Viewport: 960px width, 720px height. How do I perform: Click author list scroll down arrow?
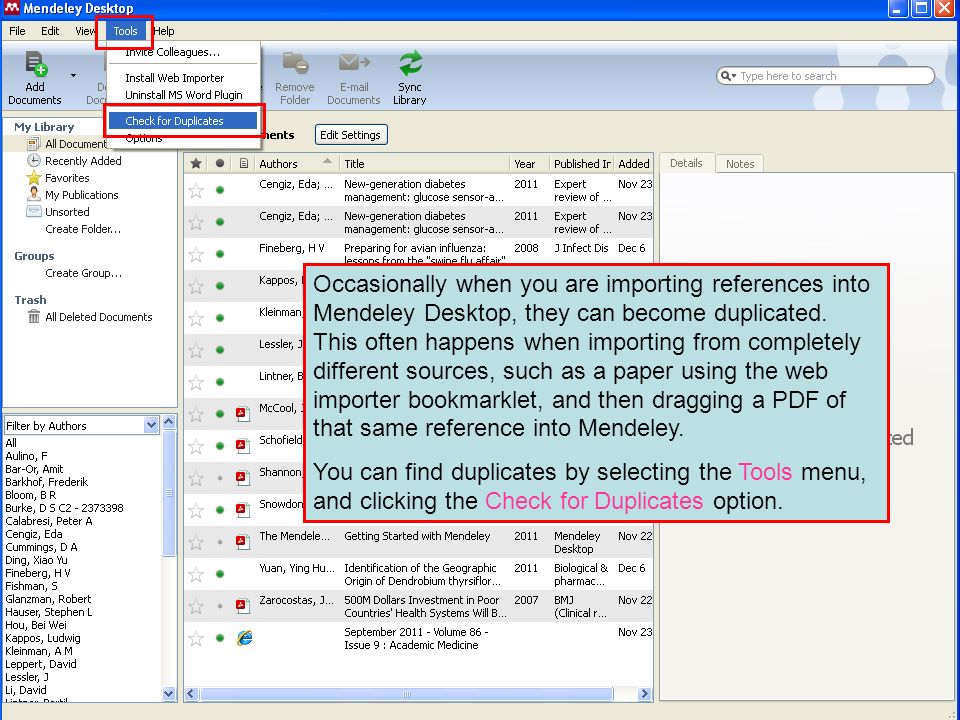pyautogui.click(x=169, y=693)
